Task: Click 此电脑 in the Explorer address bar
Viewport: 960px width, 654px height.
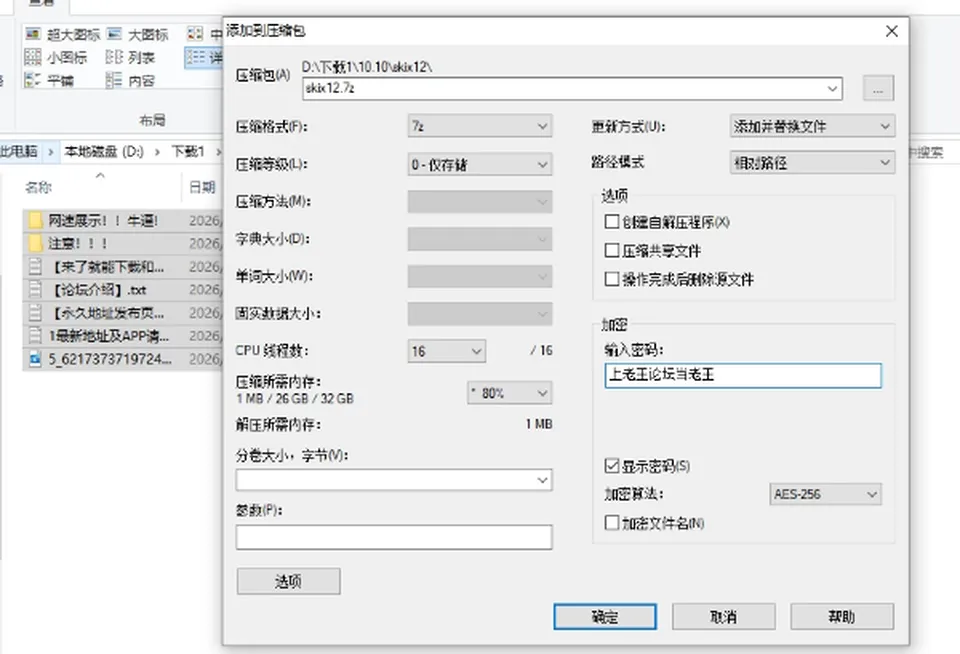Action: point(18,151)
